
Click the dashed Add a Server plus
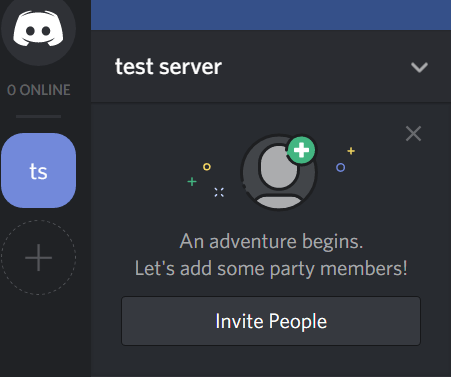[x=38, y=257]
